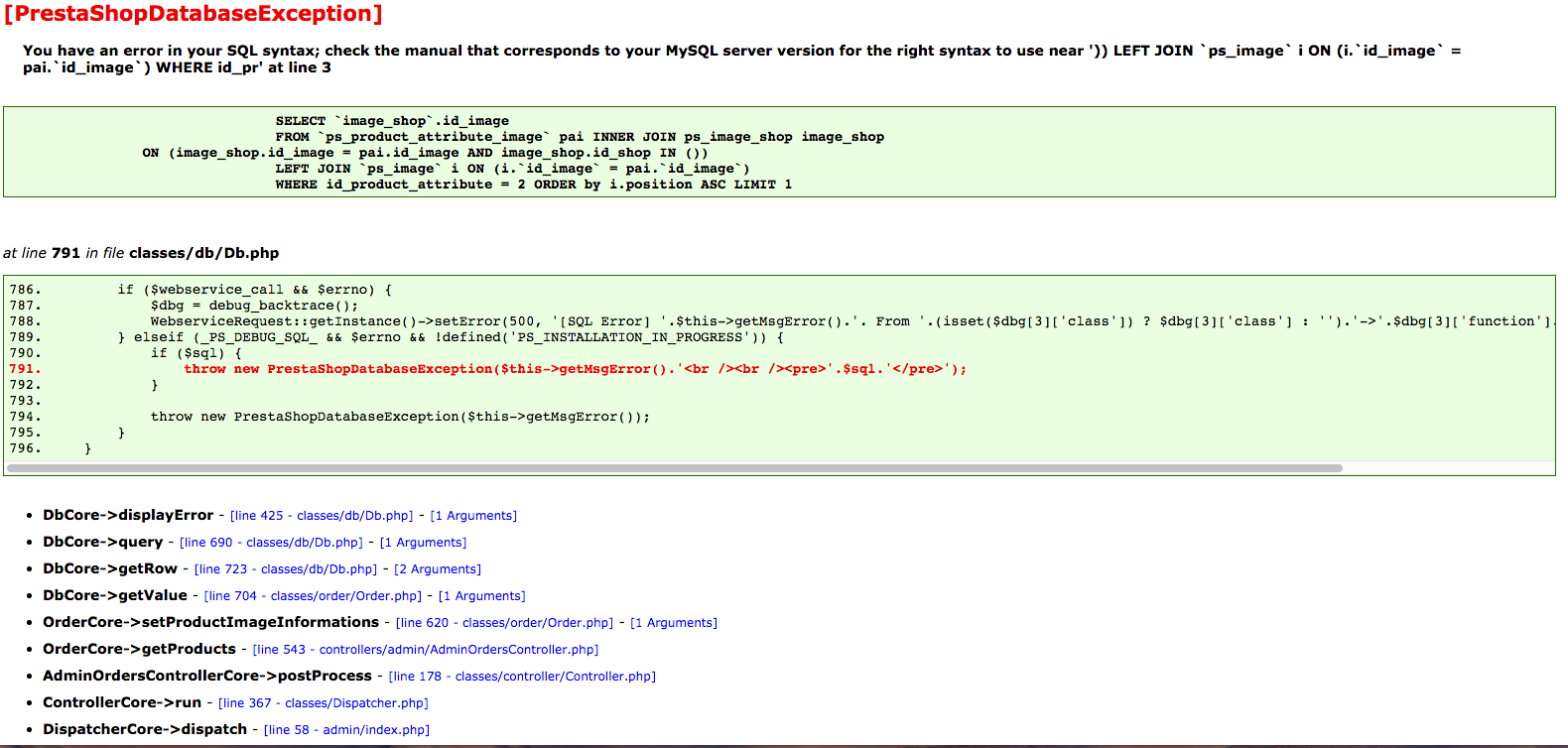Click code line 789 with _PS_DEBUG_SQL_ elseif
Screen dimensions: 1568x748
pos(451,337)
